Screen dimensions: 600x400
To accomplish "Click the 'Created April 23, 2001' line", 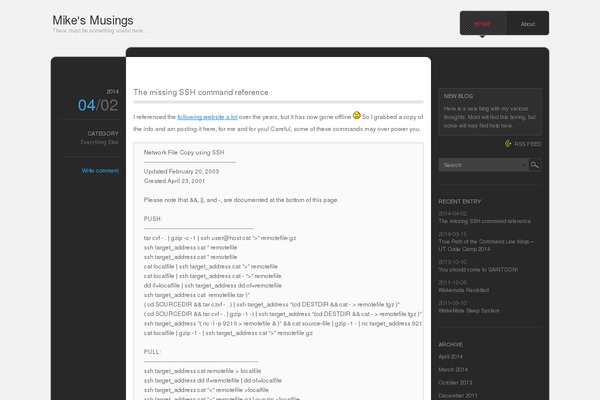I will click(x=174, y=181).
